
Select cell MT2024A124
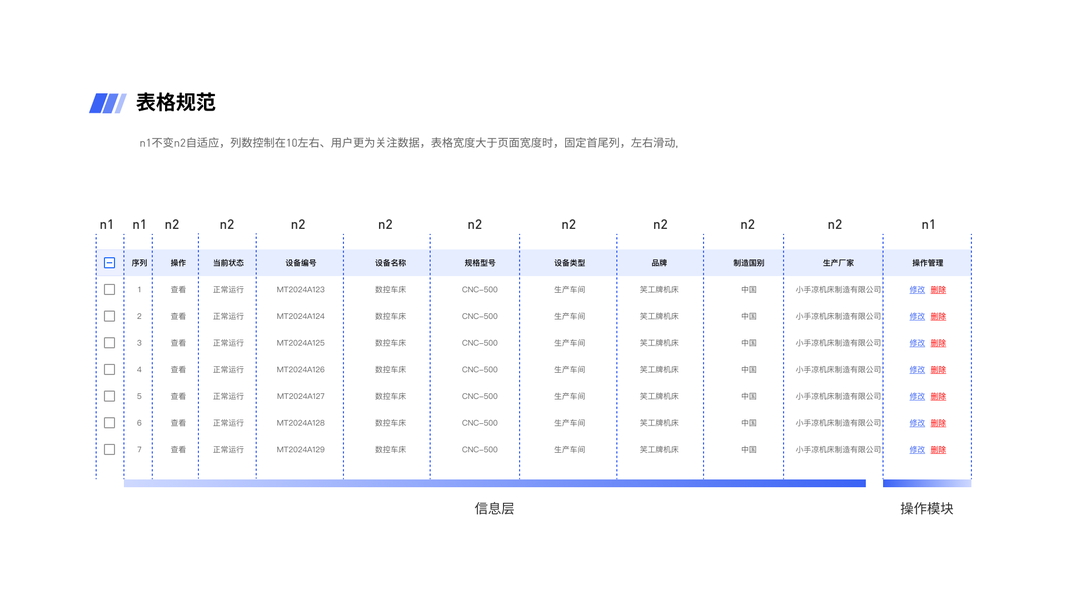[301, 316]
